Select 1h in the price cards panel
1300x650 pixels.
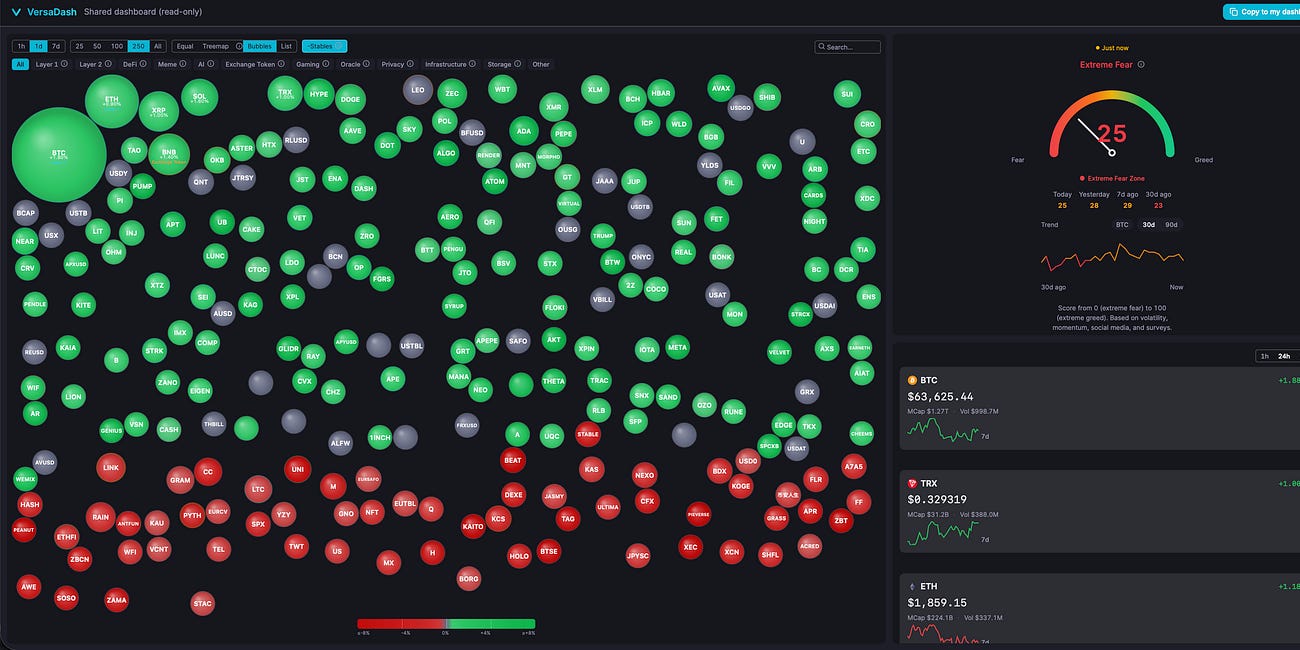coord(1265,356)
